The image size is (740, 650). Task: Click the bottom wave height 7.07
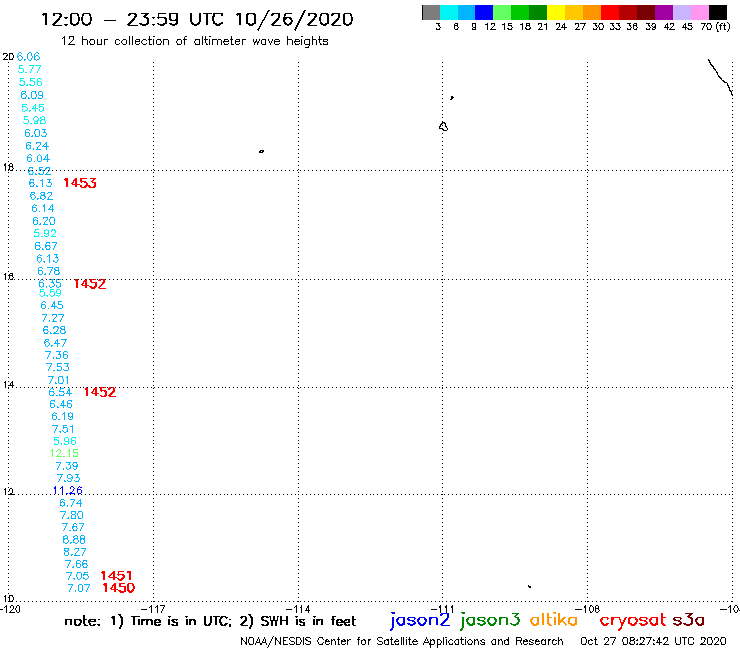click(79, 588)
